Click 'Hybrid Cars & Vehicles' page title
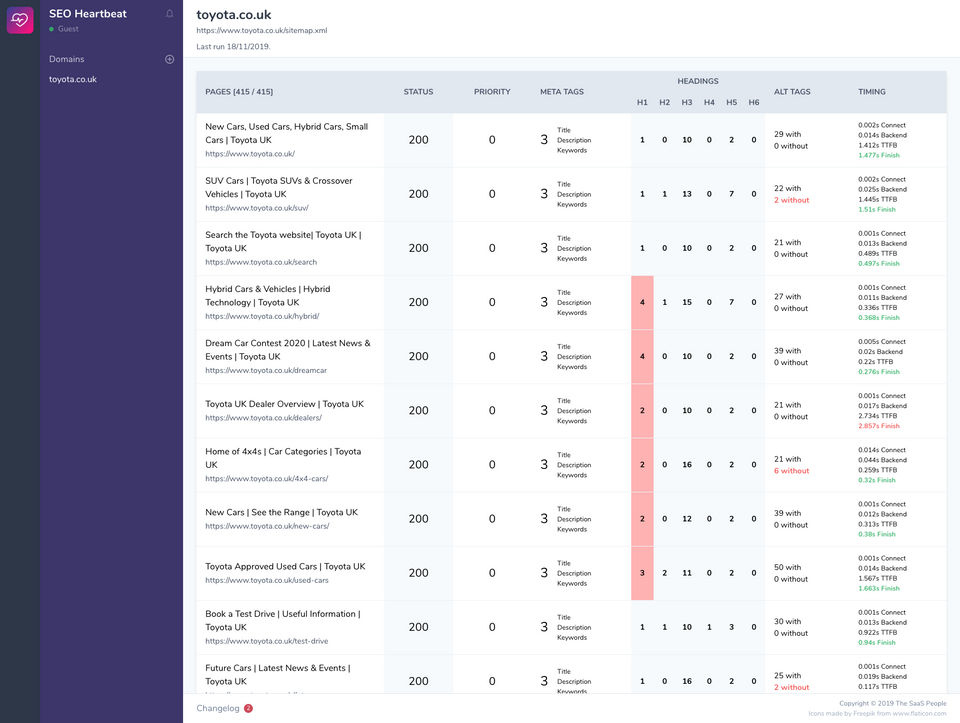 (268, 296)
